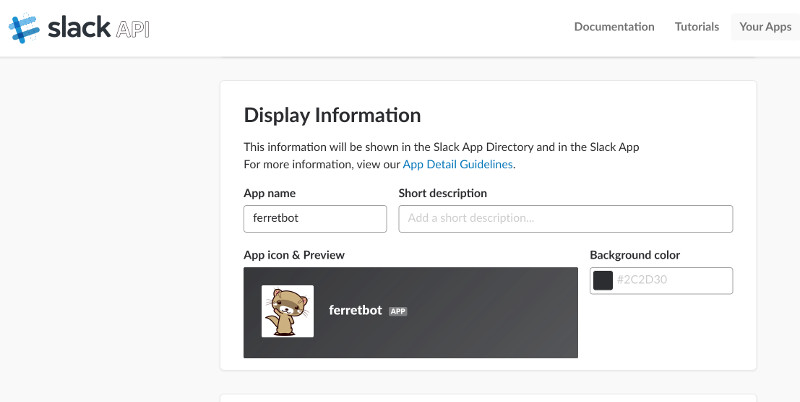
Task: Select the ferret app icon thumbnail
Action: [x=287, y=311]
